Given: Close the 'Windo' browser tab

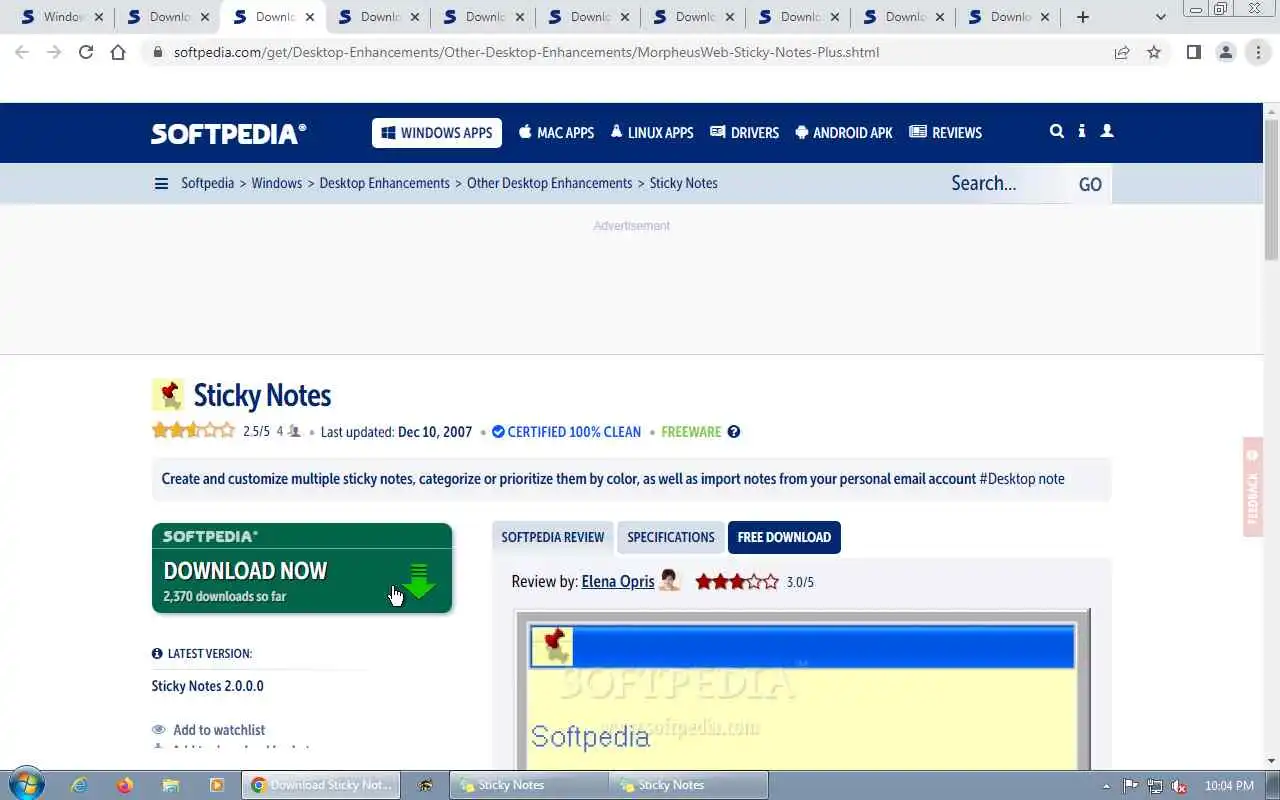Looking at the screenshot, I should click(98, 17).
